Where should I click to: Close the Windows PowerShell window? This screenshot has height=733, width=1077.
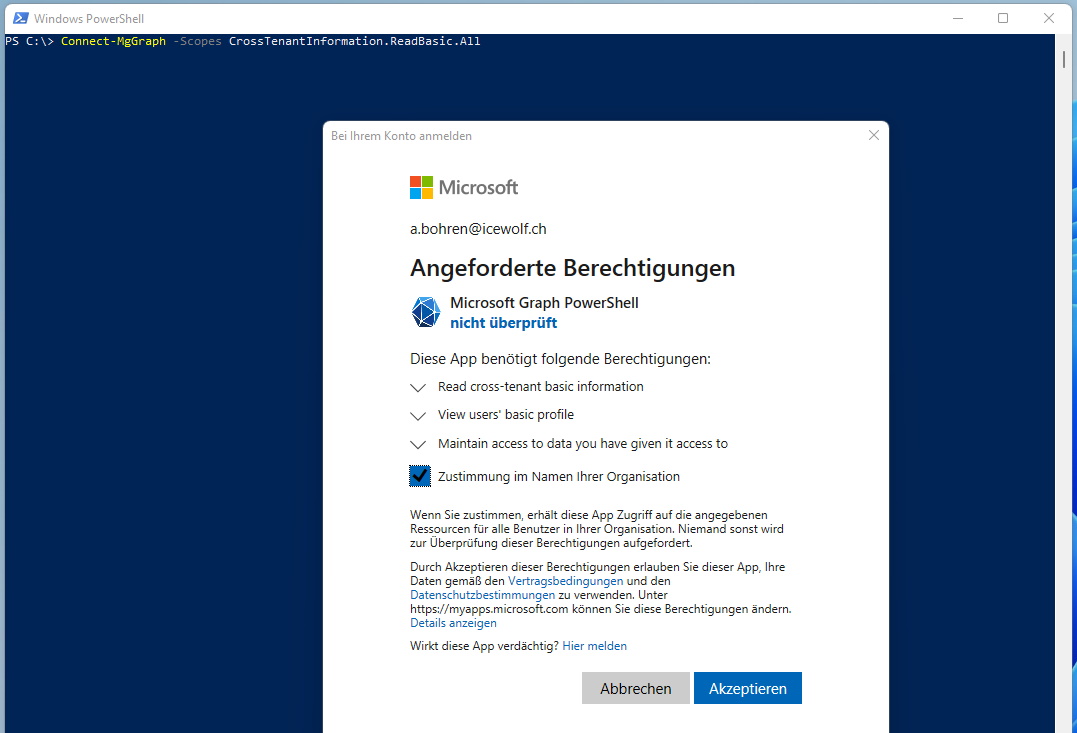pyautogui.click(x=1049, y=18)
